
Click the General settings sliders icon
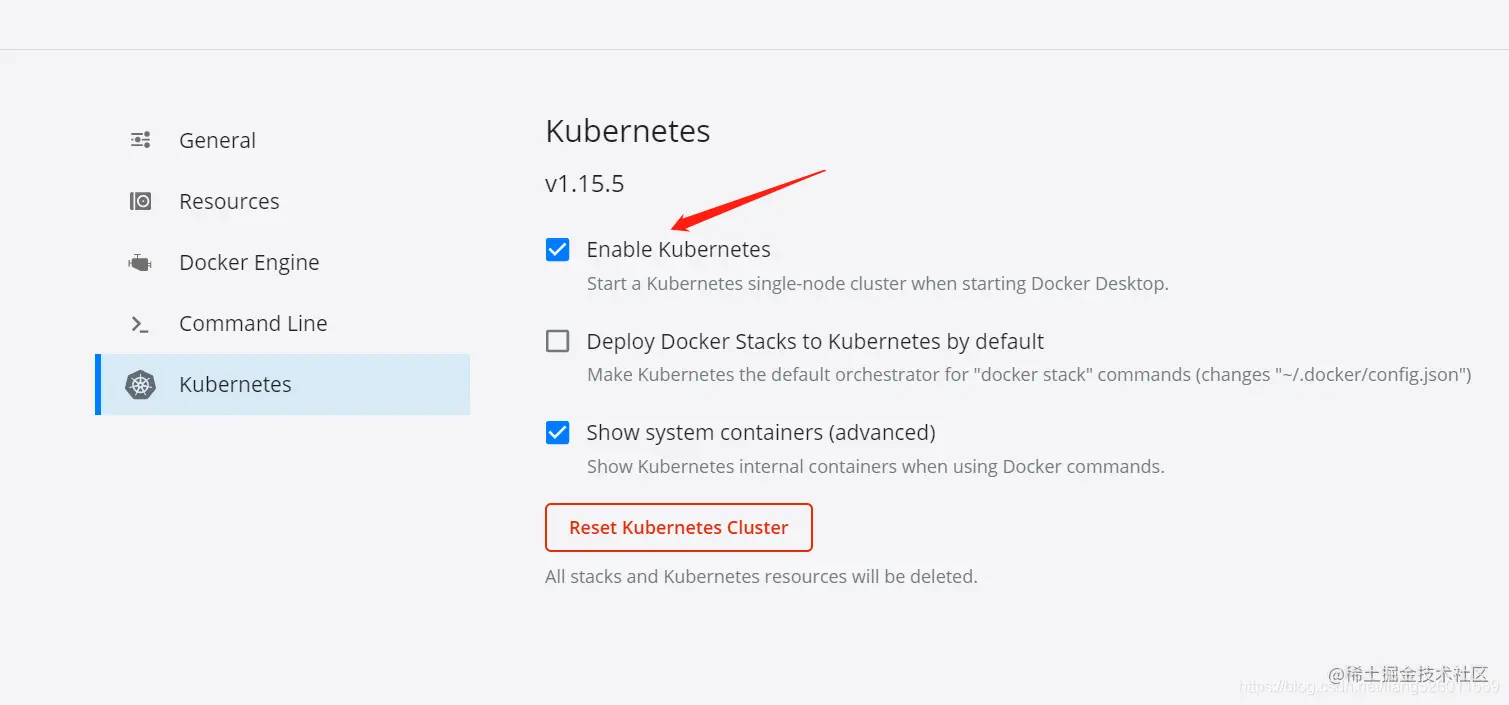click(141, 140)
